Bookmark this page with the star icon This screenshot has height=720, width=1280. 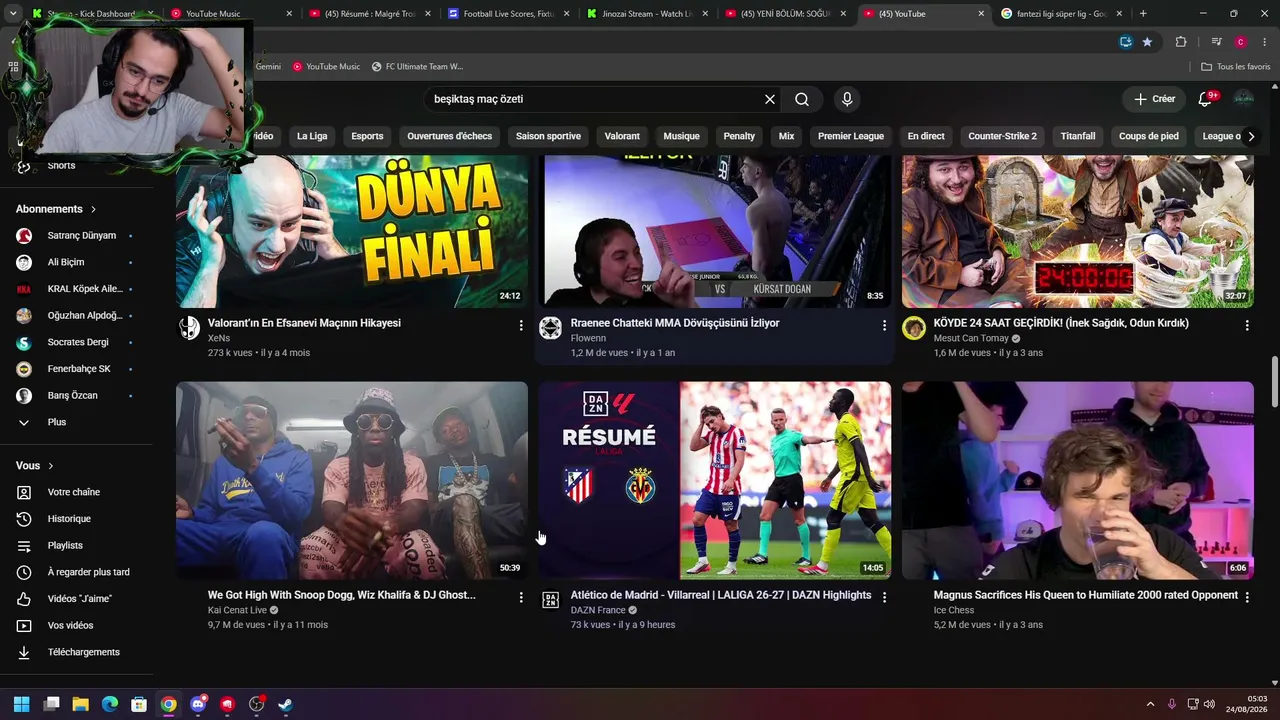tap(1147, 42)
